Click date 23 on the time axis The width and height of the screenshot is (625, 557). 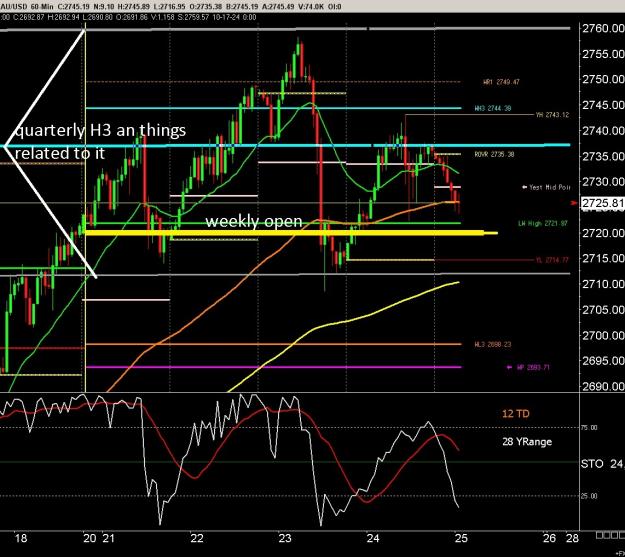pos(285,538)
